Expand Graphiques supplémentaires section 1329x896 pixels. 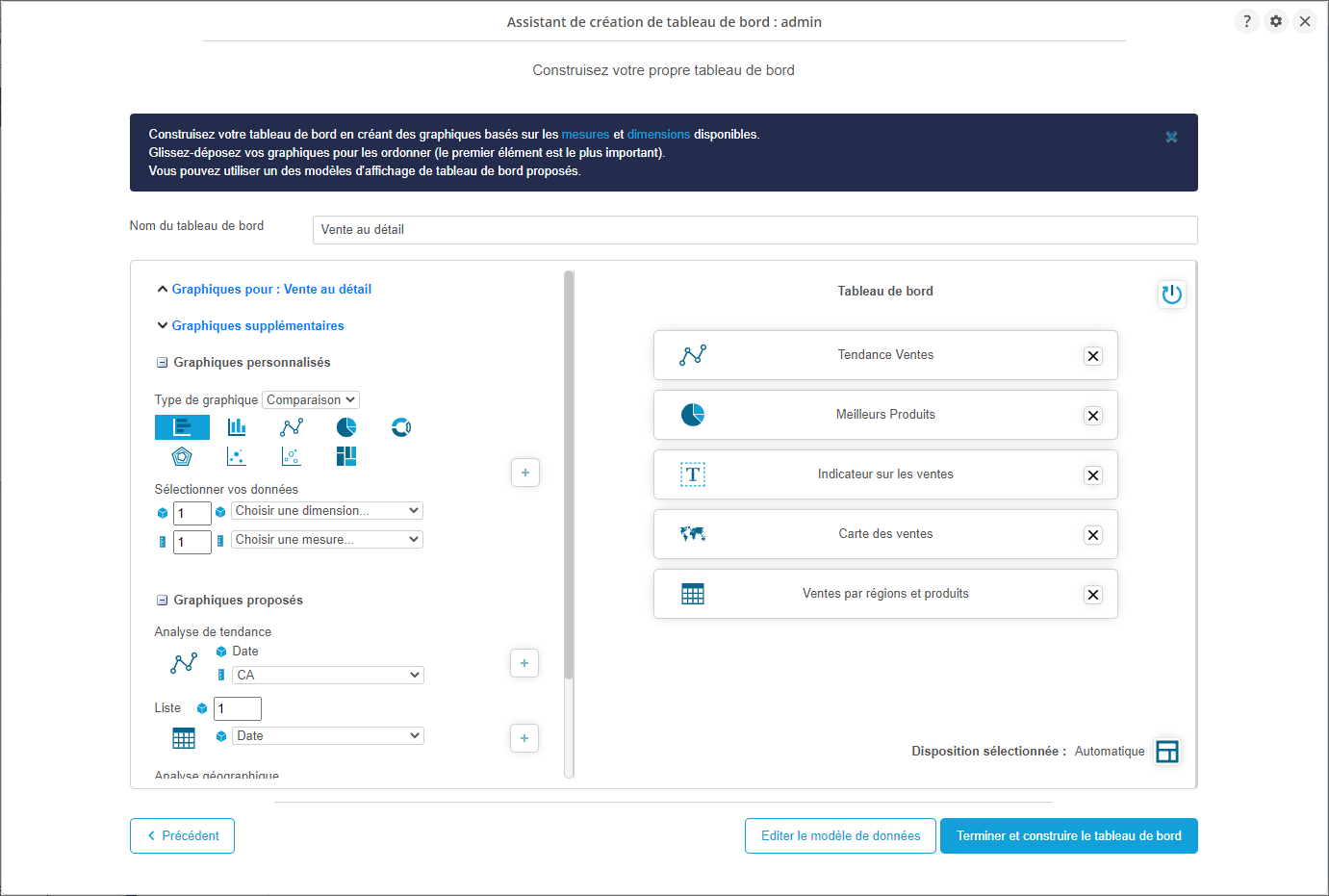pyautogui.click(x=250, y=325)
